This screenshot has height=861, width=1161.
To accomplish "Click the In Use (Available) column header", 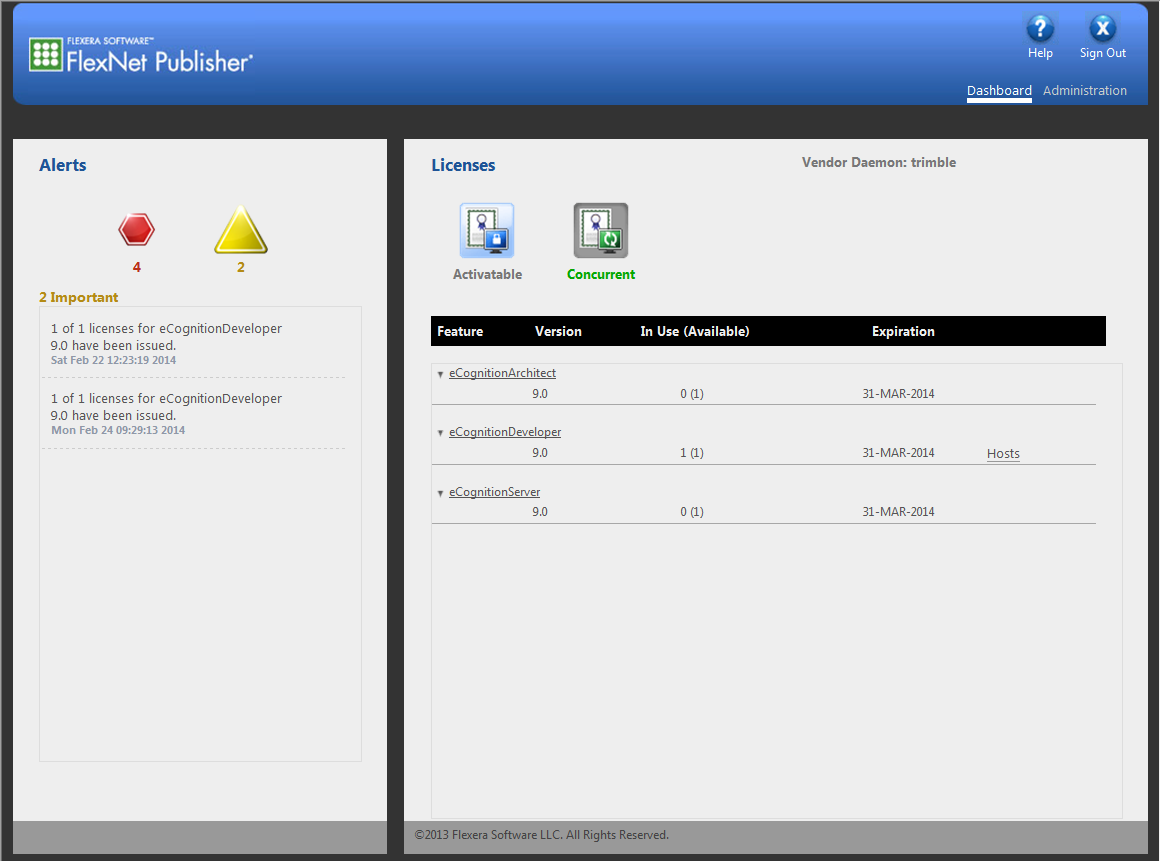I will click(x=695, y=332).
